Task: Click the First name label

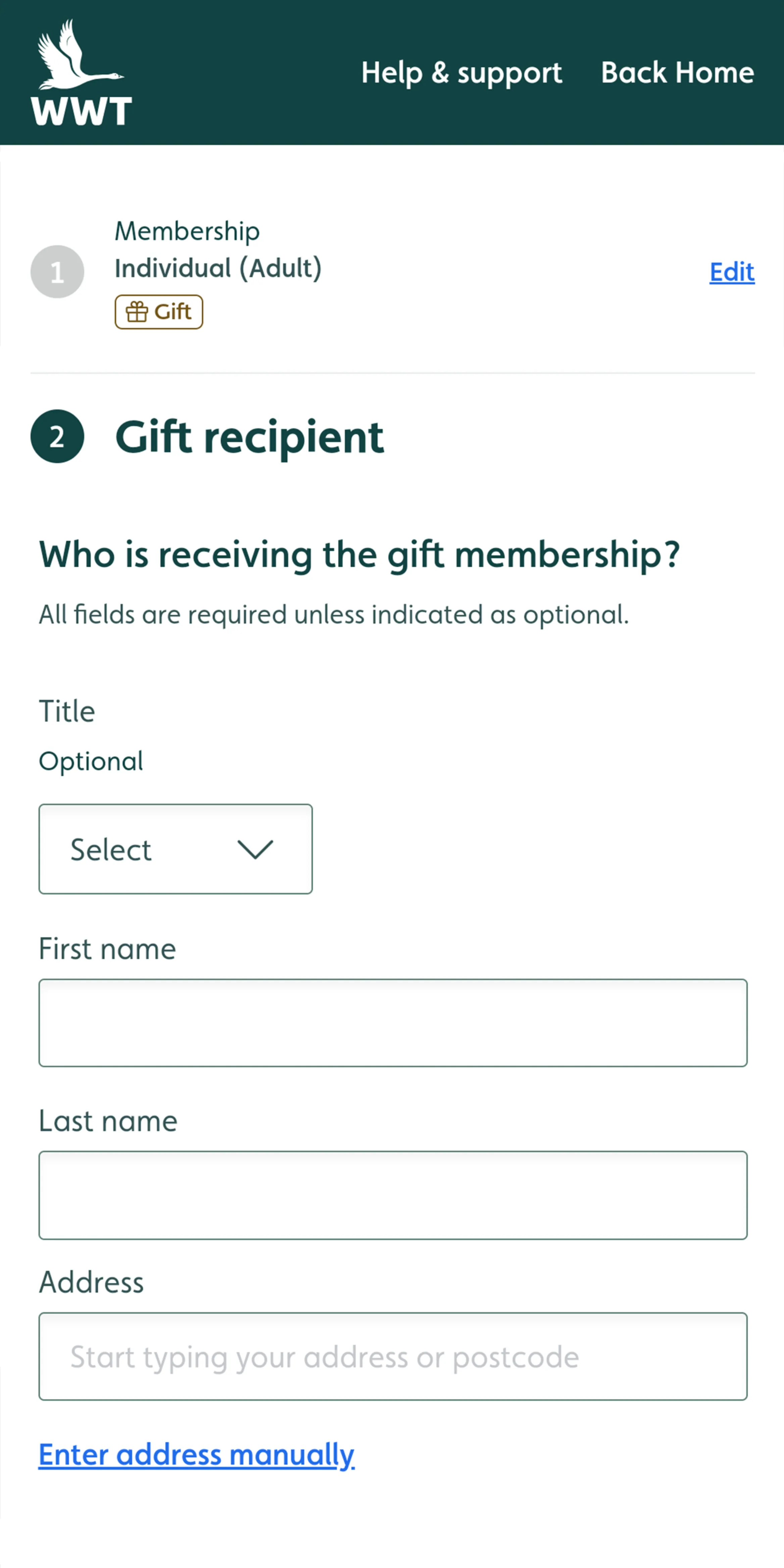Action: click(107, 949)
